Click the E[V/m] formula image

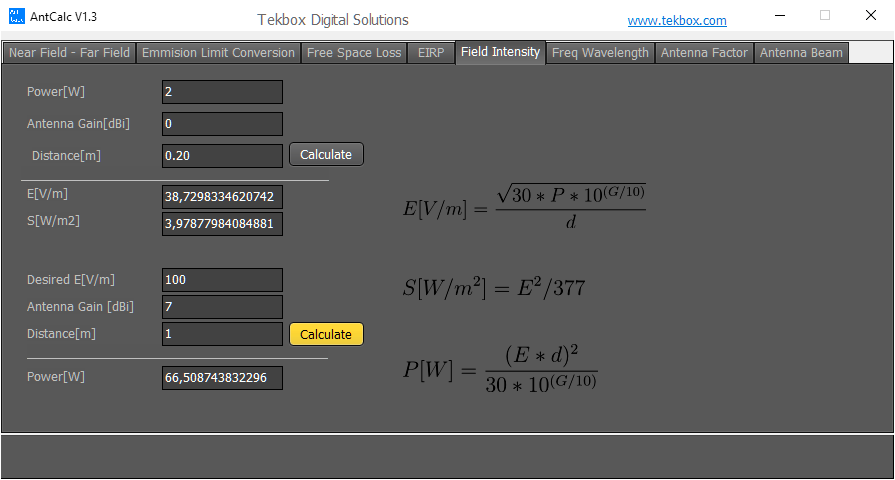[524, 207]
